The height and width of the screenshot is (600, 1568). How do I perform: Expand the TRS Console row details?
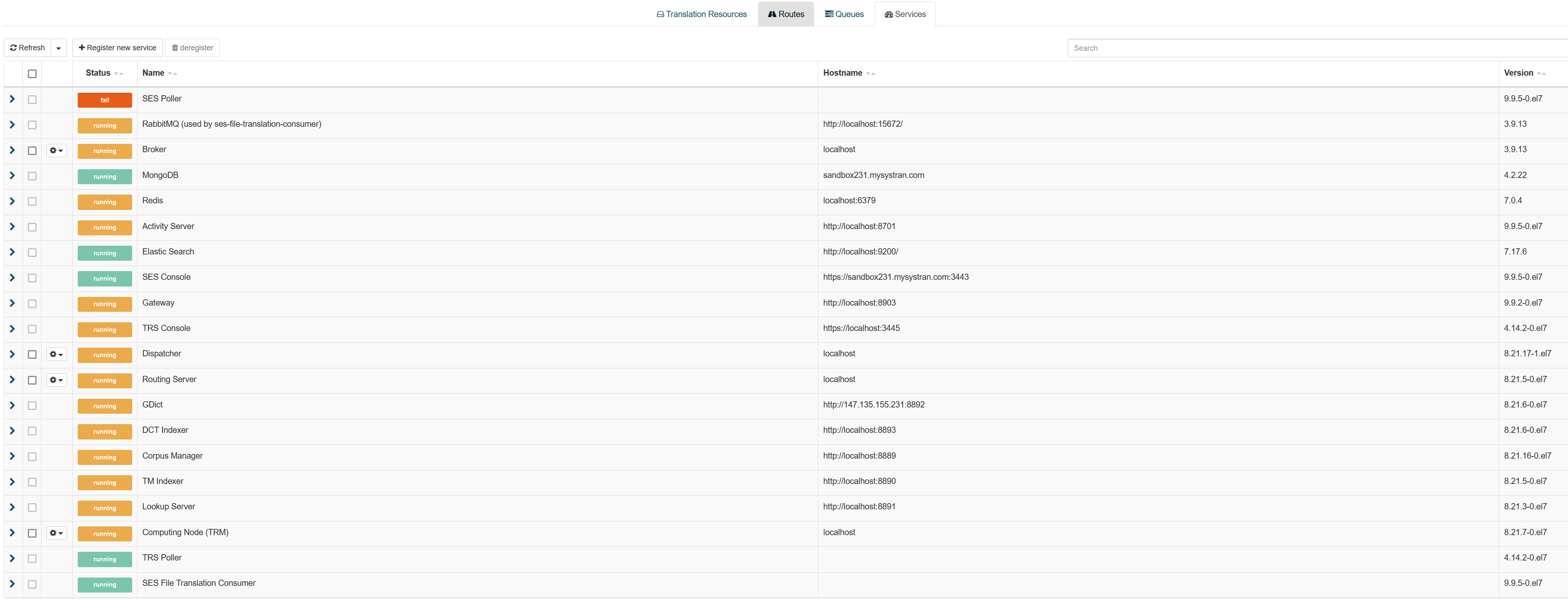pos(12,329)
